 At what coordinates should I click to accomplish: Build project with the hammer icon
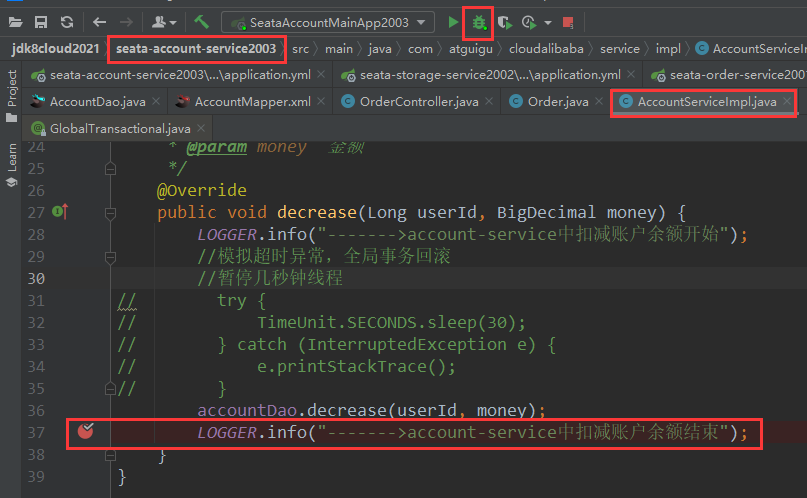pos(201,22)
